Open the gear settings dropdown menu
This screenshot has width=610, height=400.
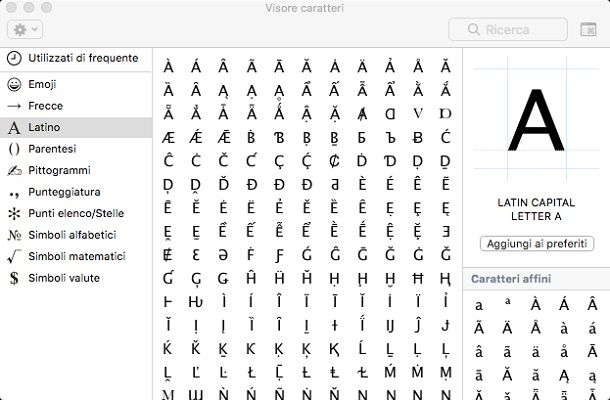click(x=25, y=30)
